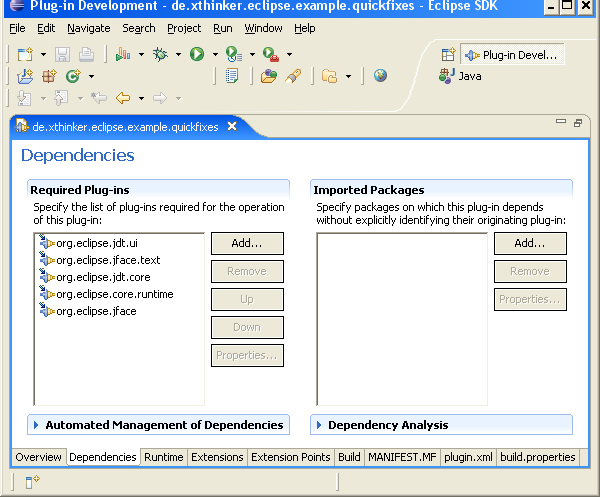Click the External Tools toolbox icon
Image resolution: width=600 pixels, height=497 pixels.
coord(271,54)
